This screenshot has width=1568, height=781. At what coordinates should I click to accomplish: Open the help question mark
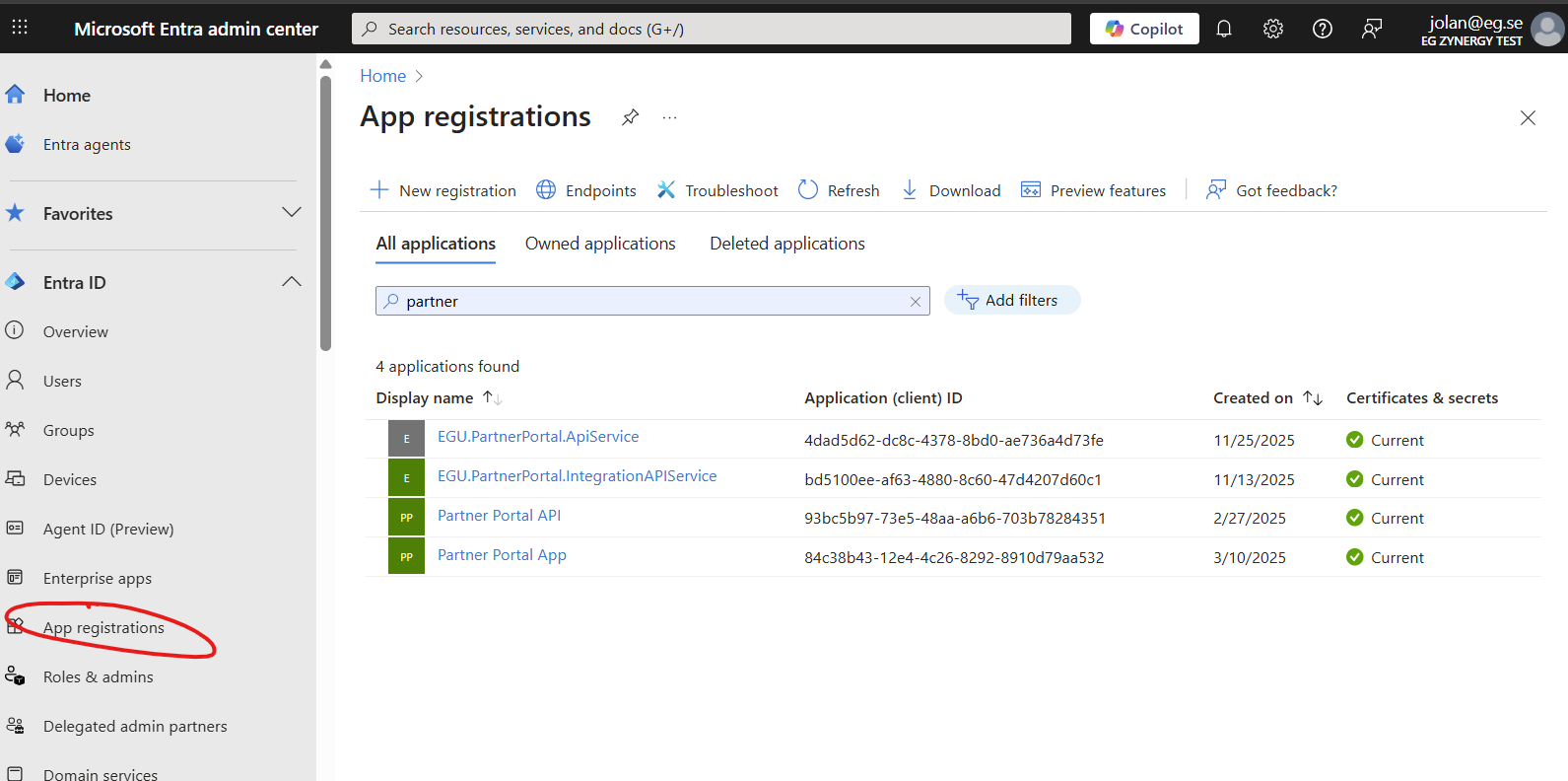pyautogui.click(x=1323, y=29)
